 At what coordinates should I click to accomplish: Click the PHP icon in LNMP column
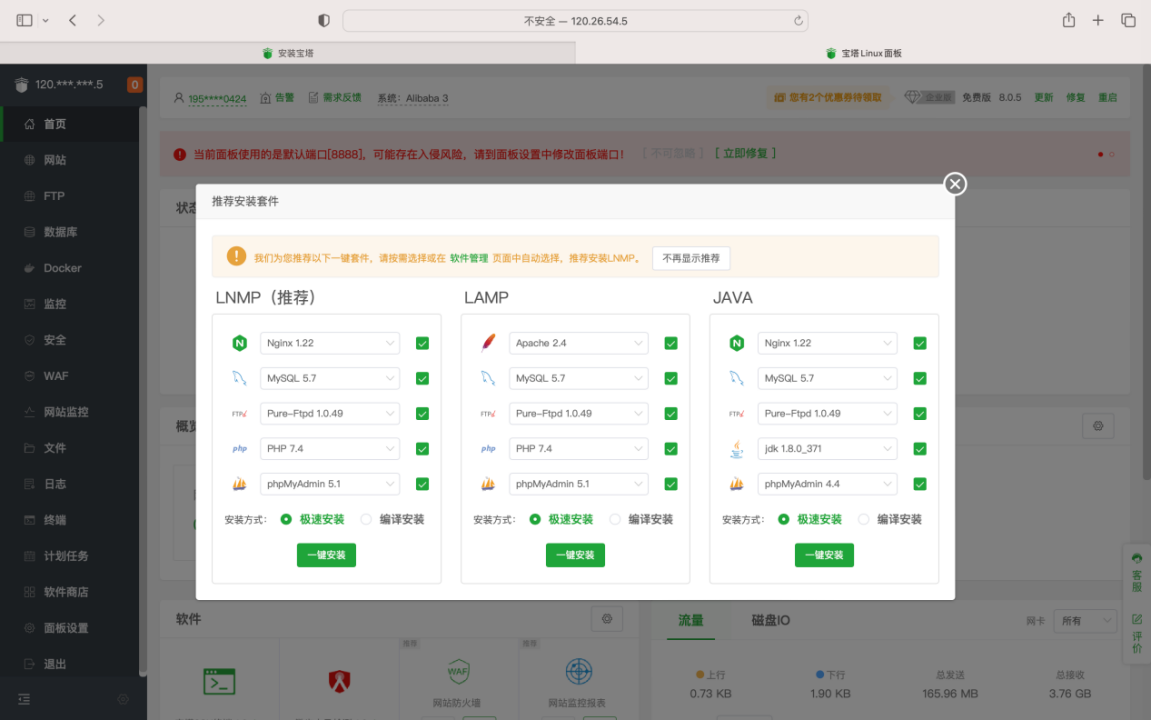(x=239, y=448)
